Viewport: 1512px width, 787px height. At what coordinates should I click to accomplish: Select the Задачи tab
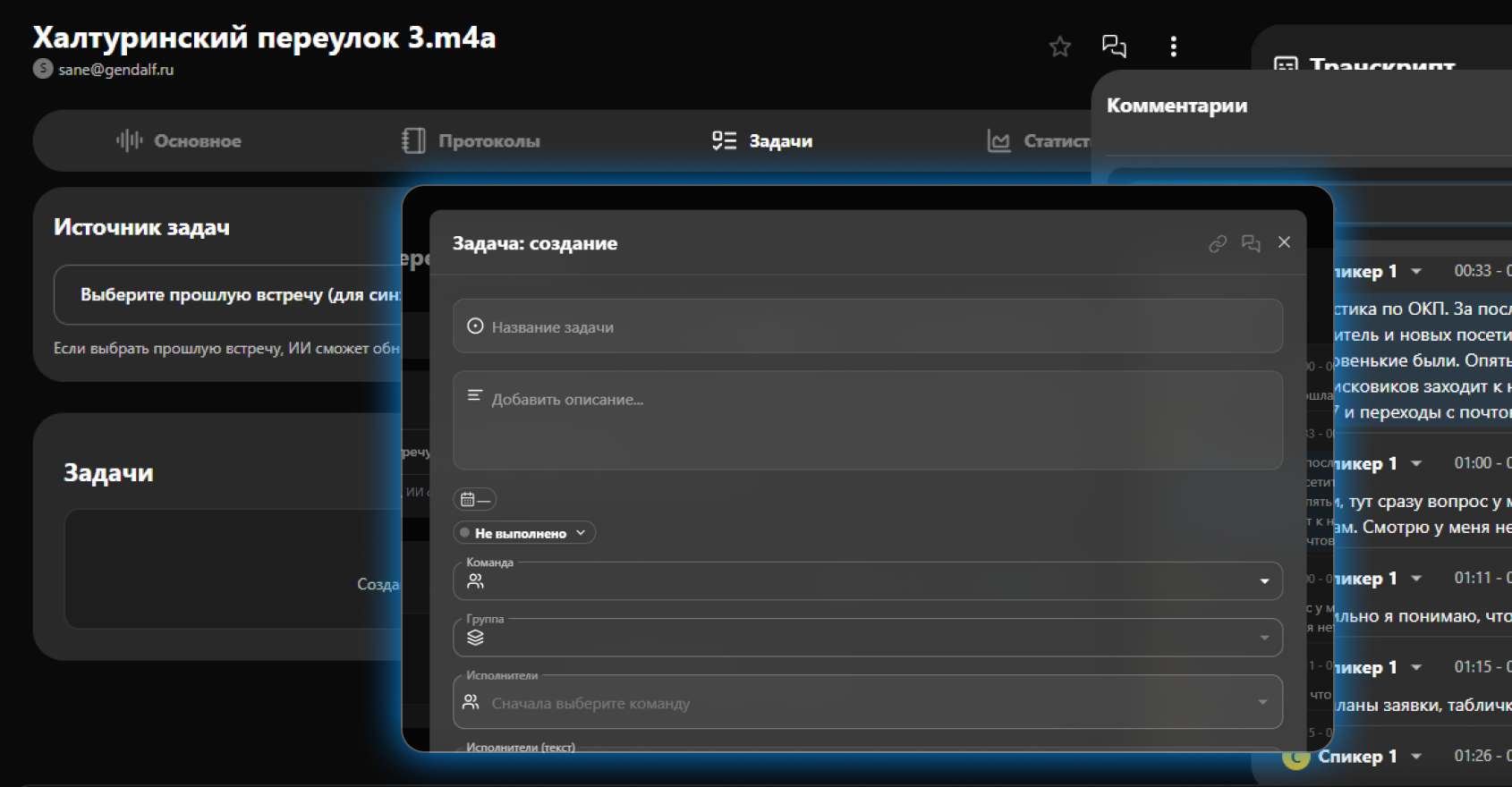click(x=763, y=141)
